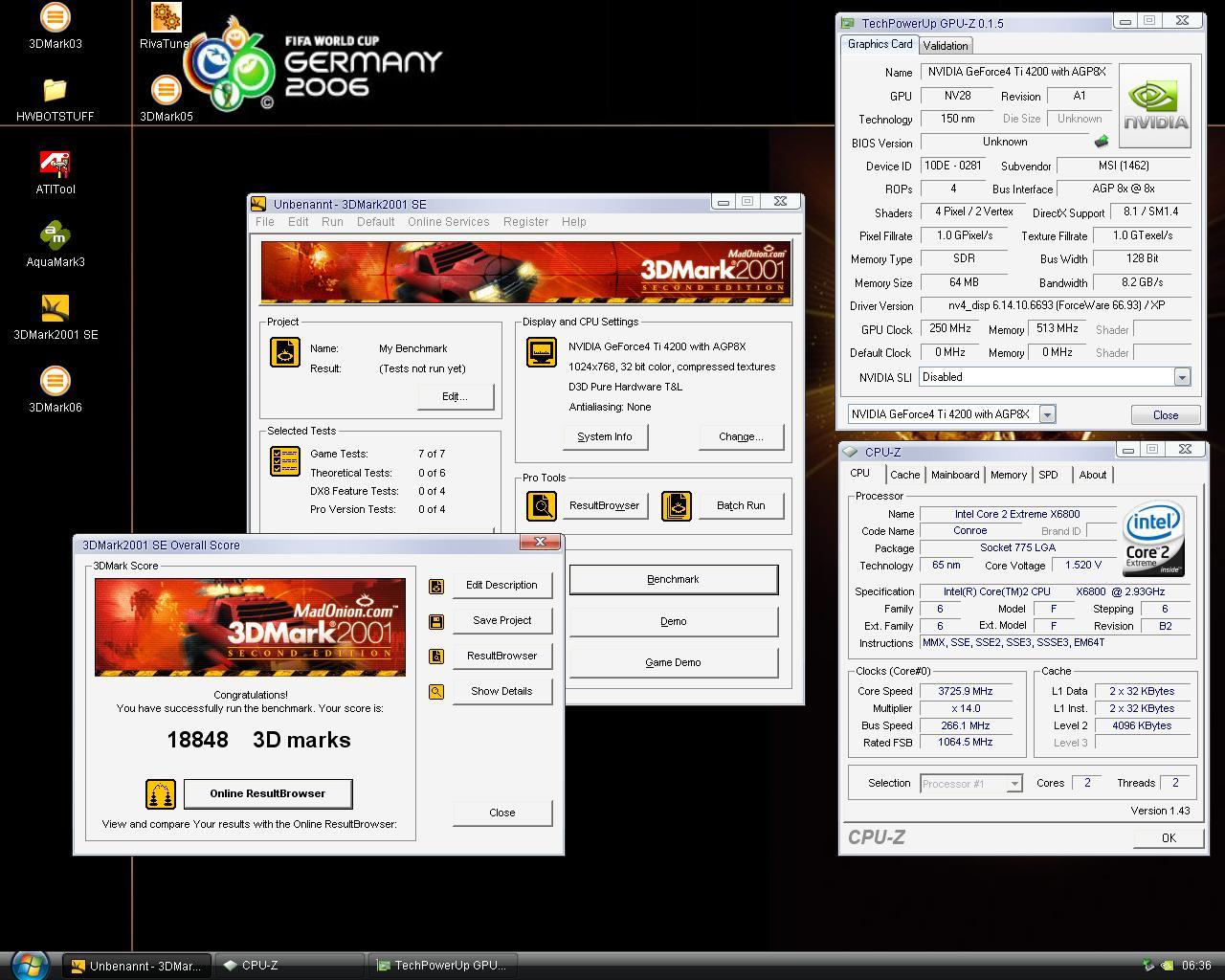Click the OK button in CPU-Z
This screenshot has width=1225, height=980.
(1169, 837)
